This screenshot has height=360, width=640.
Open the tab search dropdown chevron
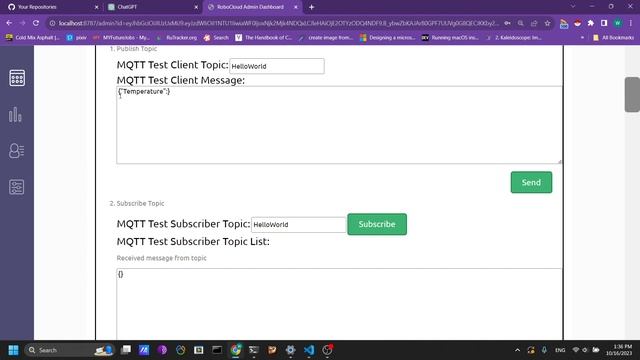(573, 7)
